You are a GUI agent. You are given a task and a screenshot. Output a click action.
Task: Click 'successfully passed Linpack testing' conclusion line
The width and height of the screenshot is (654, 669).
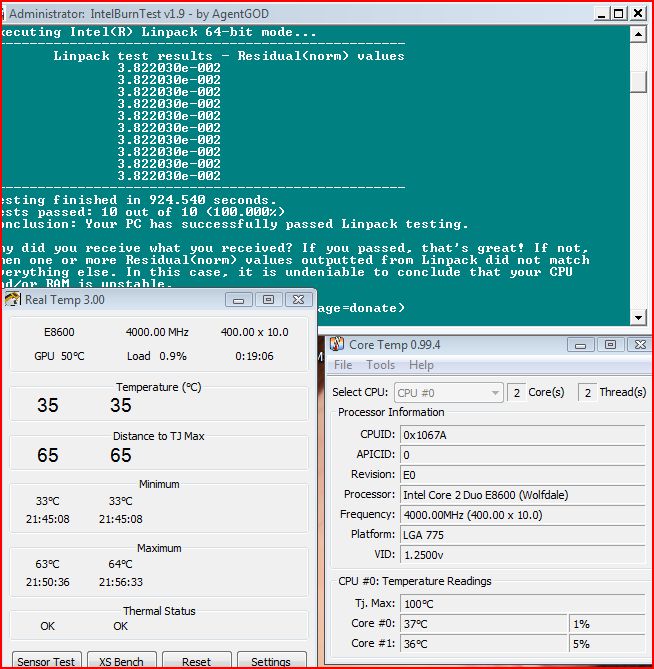[235, 224]
